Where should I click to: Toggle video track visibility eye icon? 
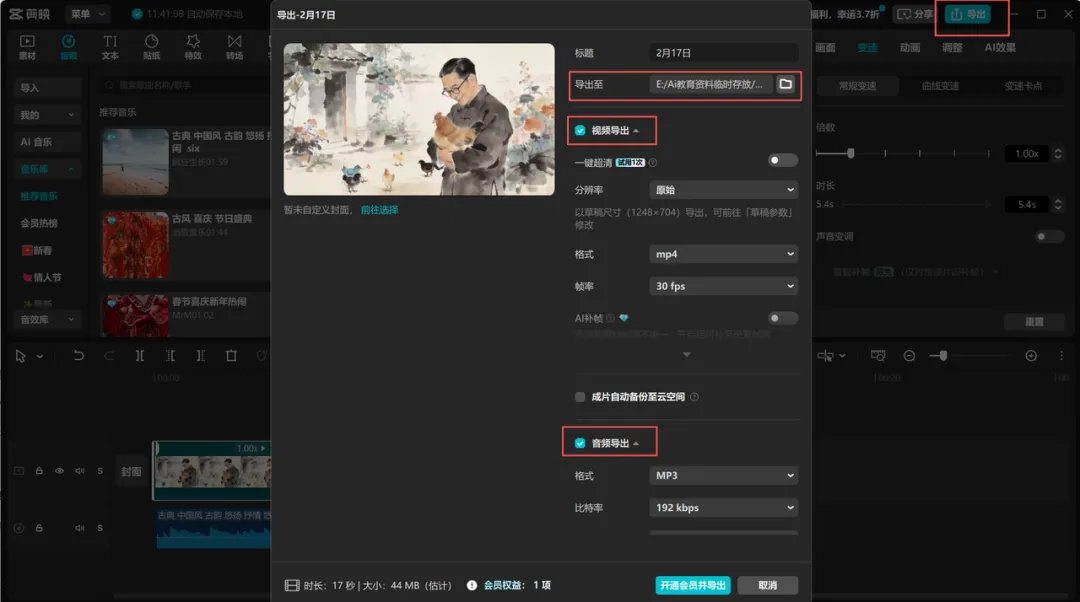coord(60,470)
